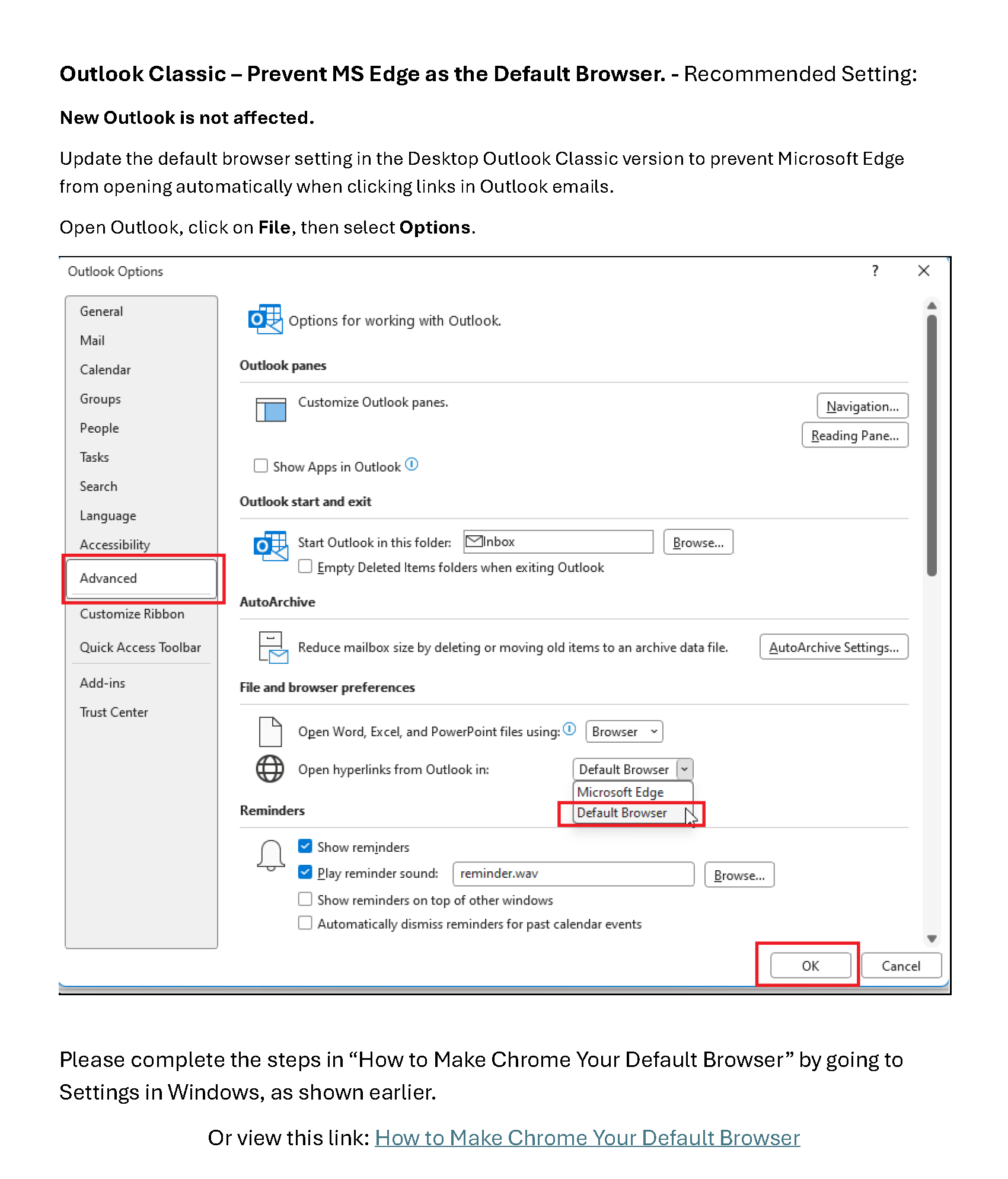Image resolution: width=1008 pixels, height=1179 pixels.
Task: Open How to Make Chrome Your Default Browser link
Action: [587, 1138]
